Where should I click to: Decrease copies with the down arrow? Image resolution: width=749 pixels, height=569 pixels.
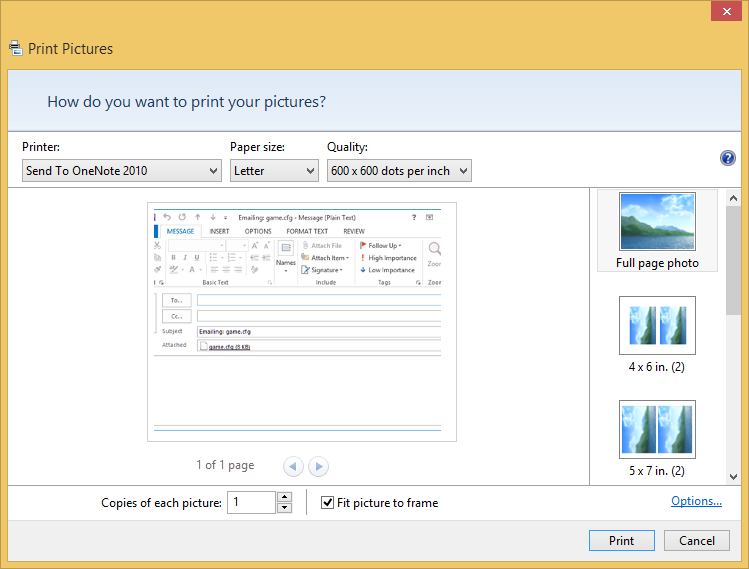click(x=284, y=508)
